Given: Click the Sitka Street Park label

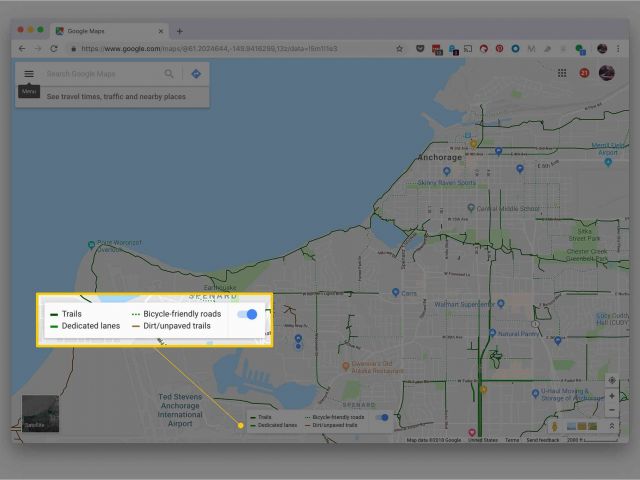Looking at the screenshot, I should (584, 235).
